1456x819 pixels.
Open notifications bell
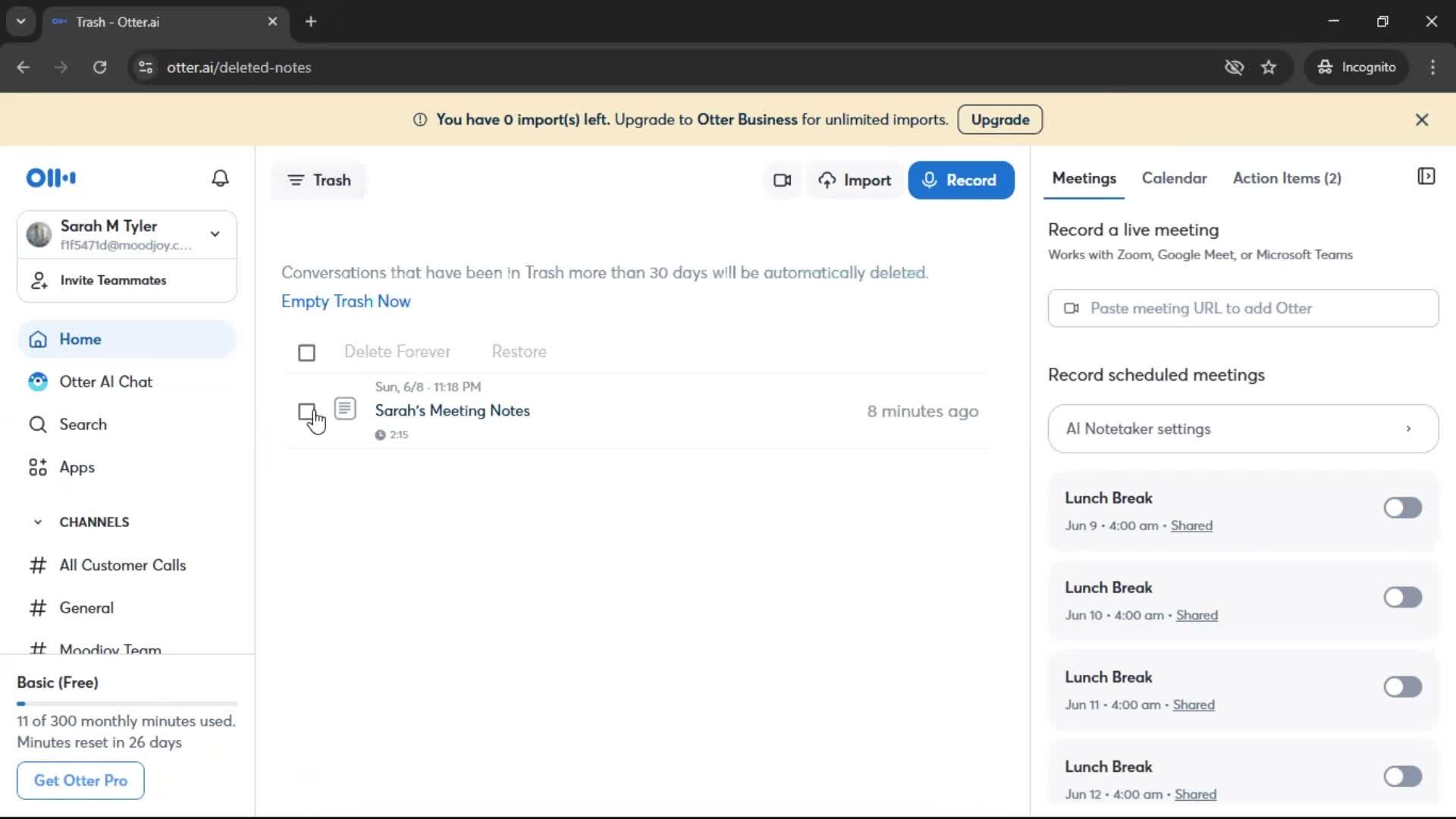point(220,178)
